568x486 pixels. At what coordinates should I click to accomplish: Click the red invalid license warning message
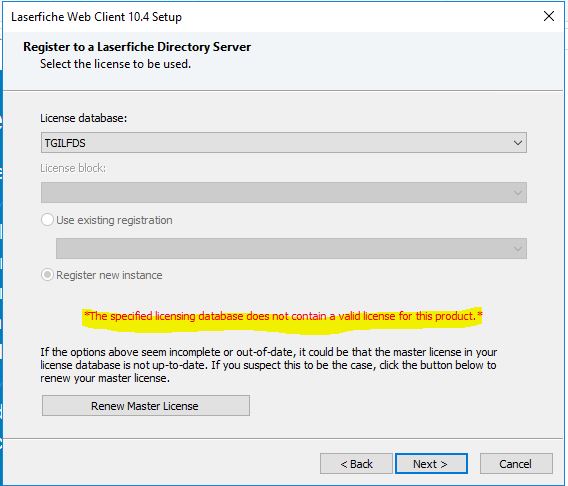(283, 316)
